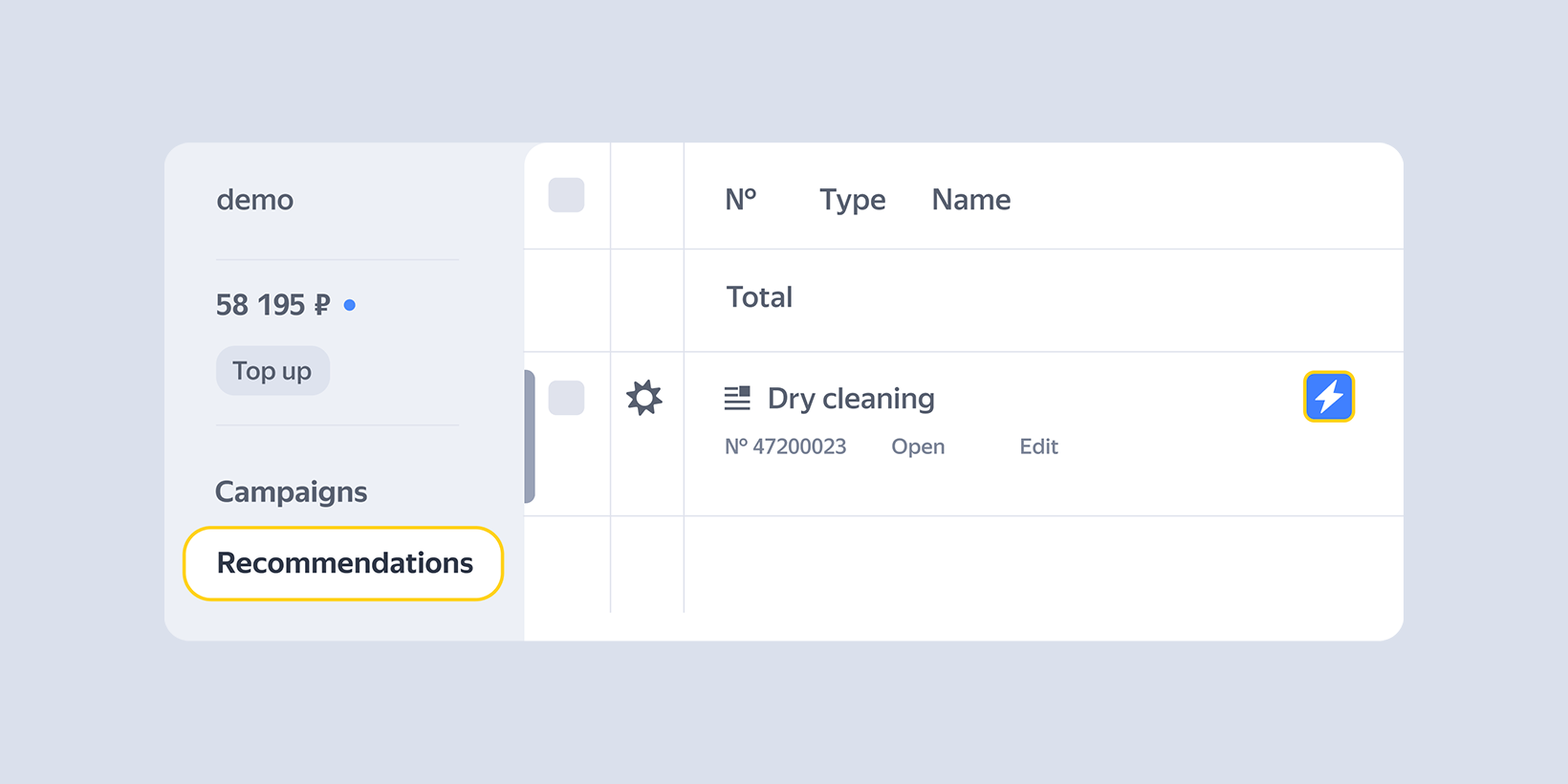This screenshot has width=1568, height=784.
Task: Sort by the N° column header
Action: pos(740,200)
